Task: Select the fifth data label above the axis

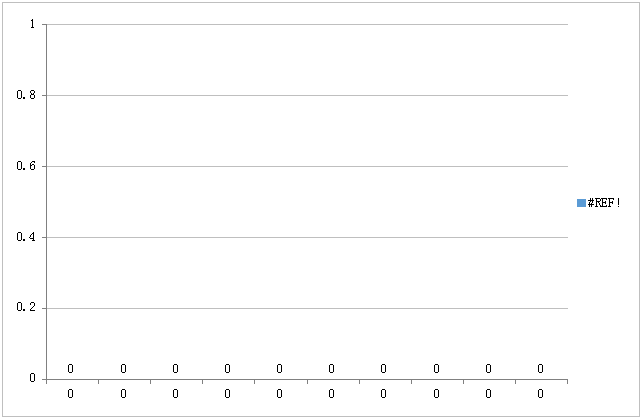Action: tap(280, 369)
